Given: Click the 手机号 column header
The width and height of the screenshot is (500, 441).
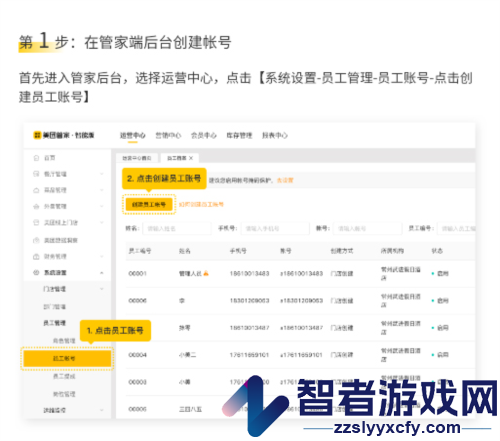Looking at the screenshot, I should (238, 251).
